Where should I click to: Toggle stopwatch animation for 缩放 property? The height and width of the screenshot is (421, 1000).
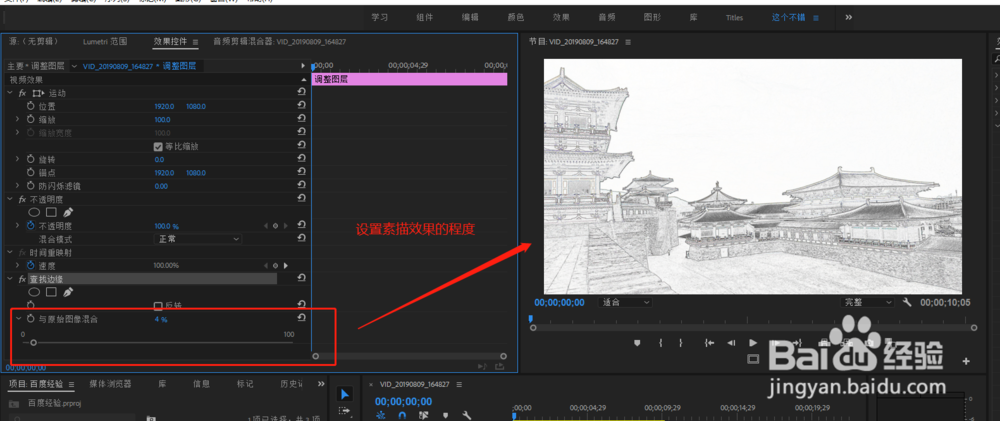click(x=31, y=120)
